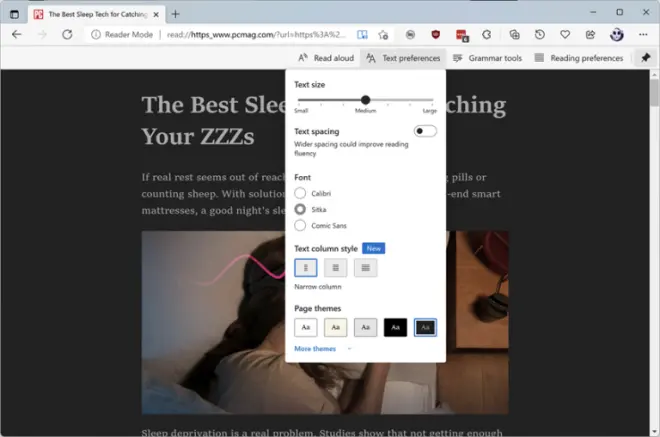Apply the light gray page theme

(365, 328)
